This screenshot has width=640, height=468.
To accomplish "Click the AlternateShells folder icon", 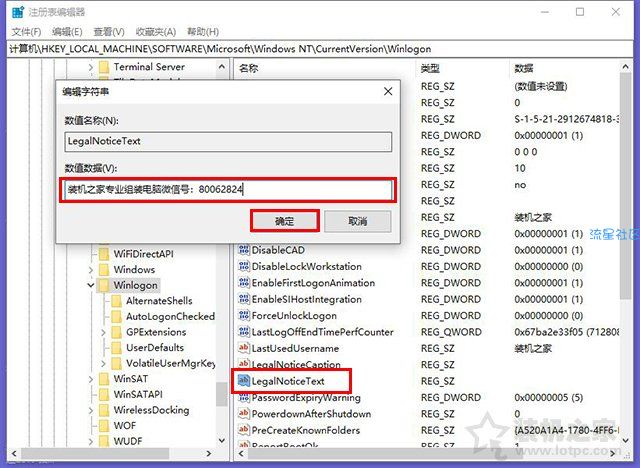I will (x=117, y=301).
